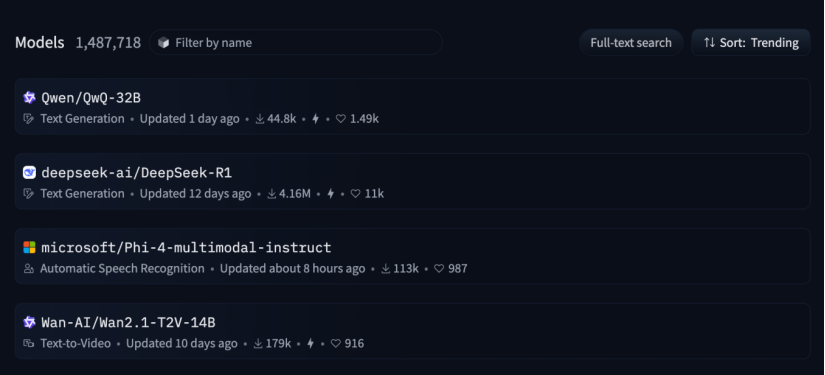Click the Qwen organization avatar icon
825x375 pixels.
(x=29, y=98)
